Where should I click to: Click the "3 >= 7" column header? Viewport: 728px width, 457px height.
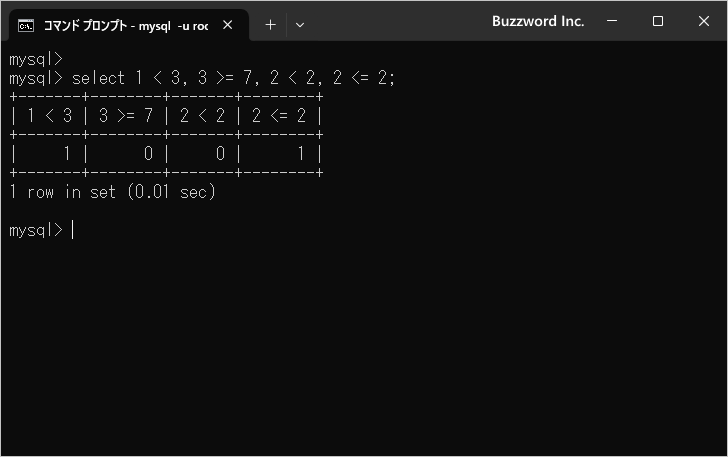pyautogui.click(x=125, y=116)
